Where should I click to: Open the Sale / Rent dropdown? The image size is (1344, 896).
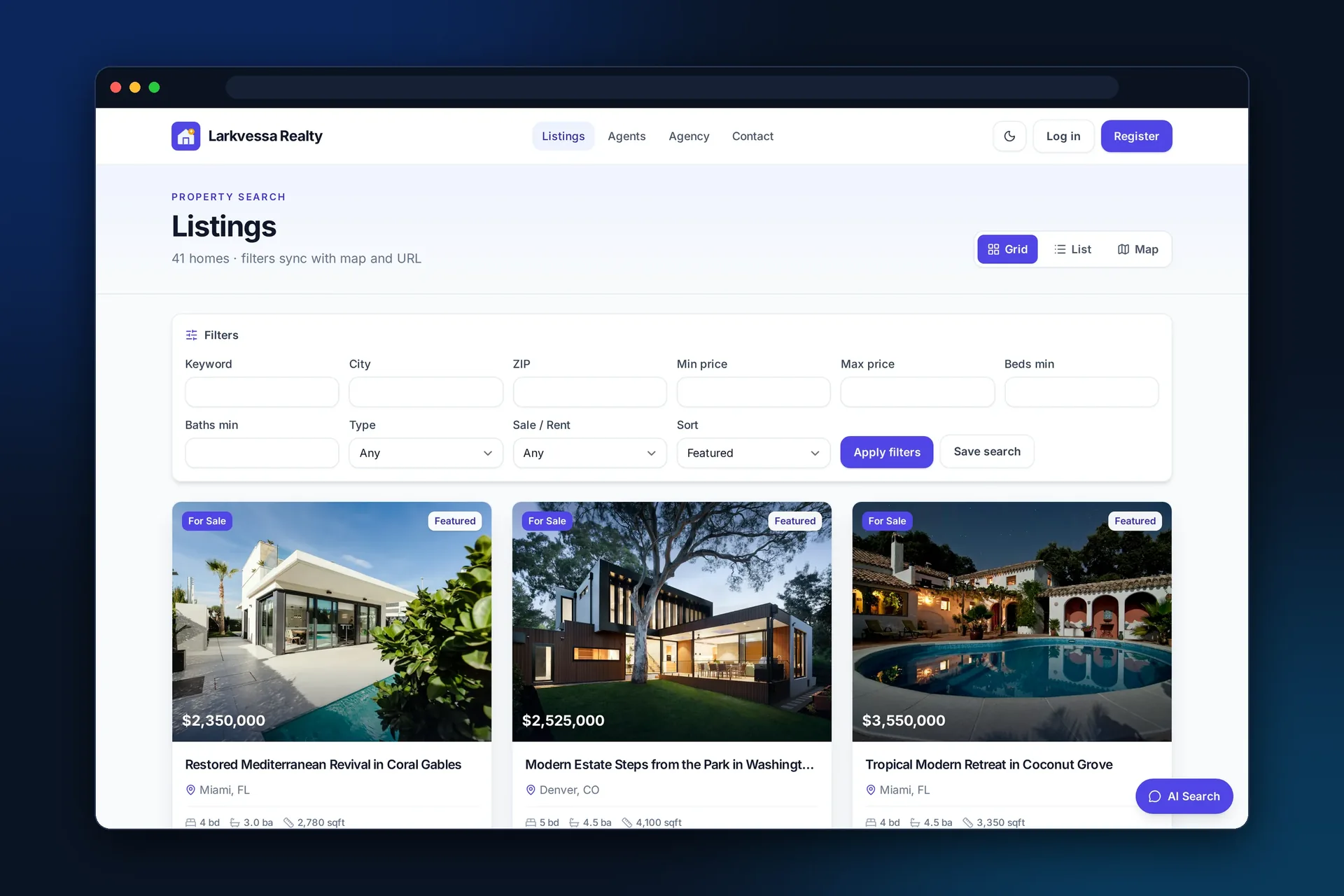[589, 453]
